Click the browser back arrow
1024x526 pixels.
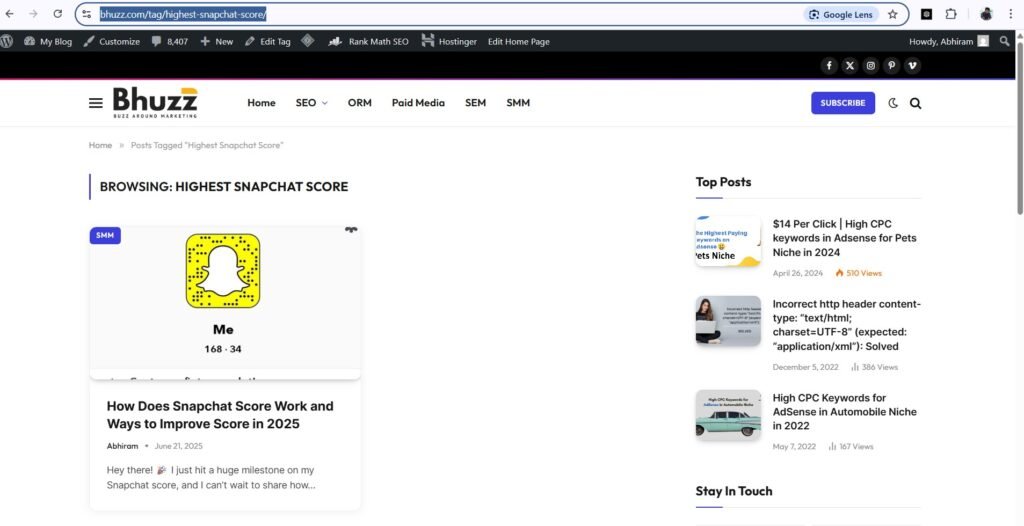(x=9, y=14)
